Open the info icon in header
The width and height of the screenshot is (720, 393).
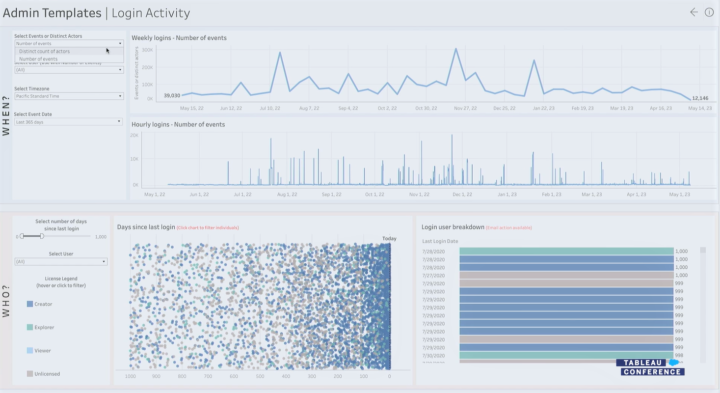coord(709,12)
